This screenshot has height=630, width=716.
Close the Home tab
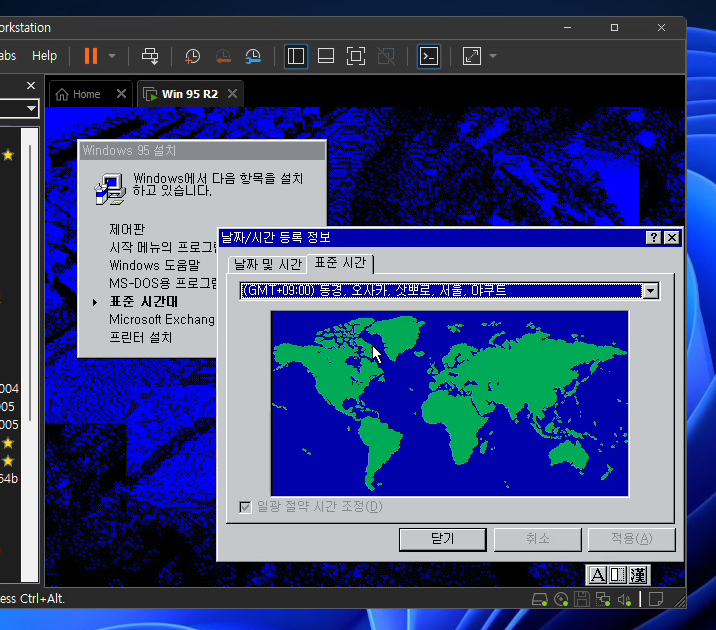click(121, 94)
